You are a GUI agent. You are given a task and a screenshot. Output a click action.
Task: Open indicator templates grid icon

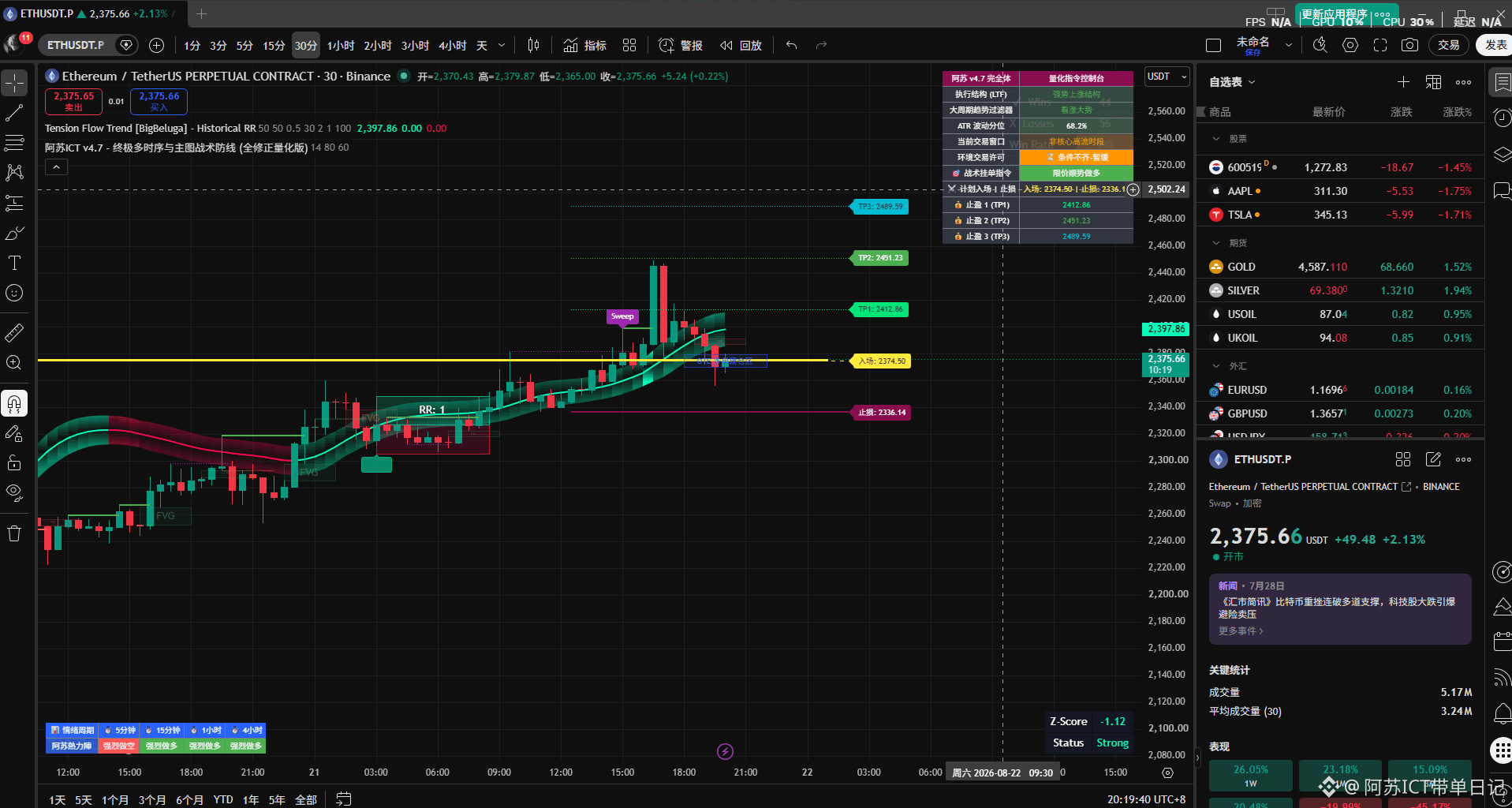tap(629, 45)
